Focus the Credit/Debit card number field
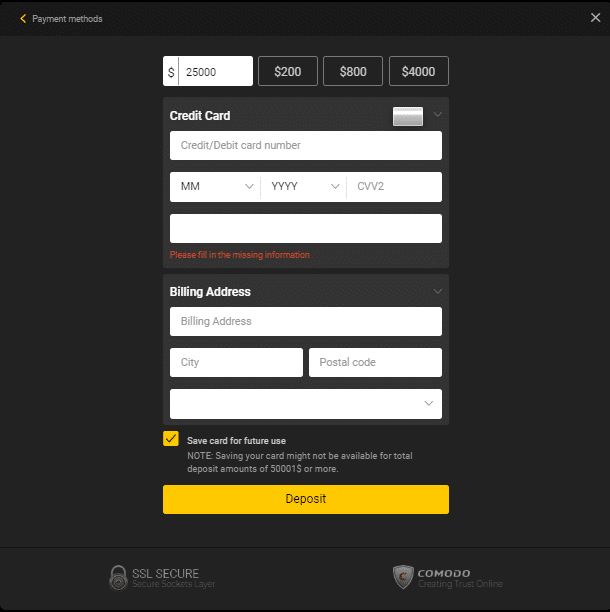Viewport: 610px width, 612px height. 305,146
